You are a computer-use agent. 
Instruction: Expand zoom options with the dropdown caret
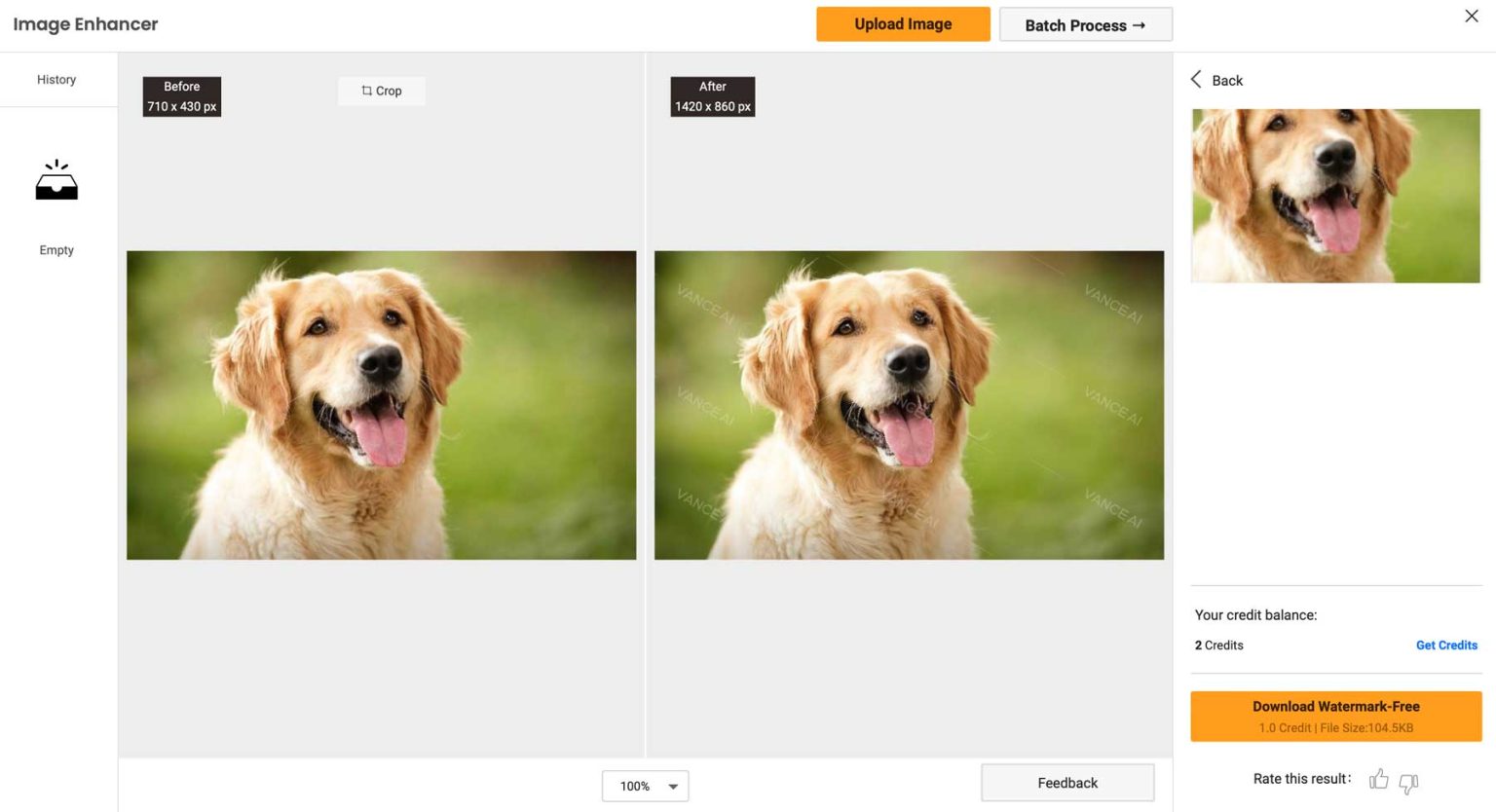coord(671,786)
